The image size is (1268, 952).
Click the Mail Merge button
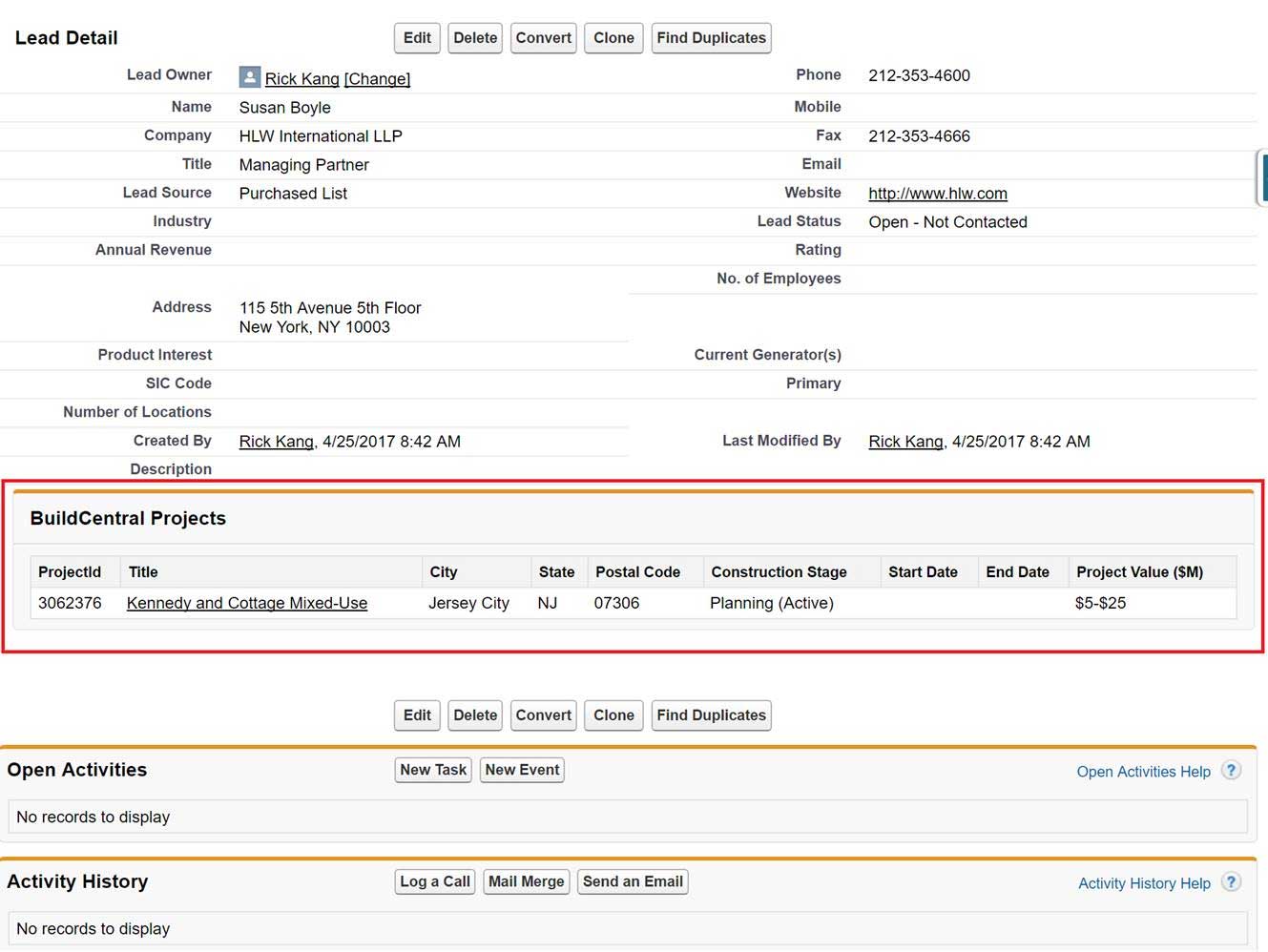[526, 881]
